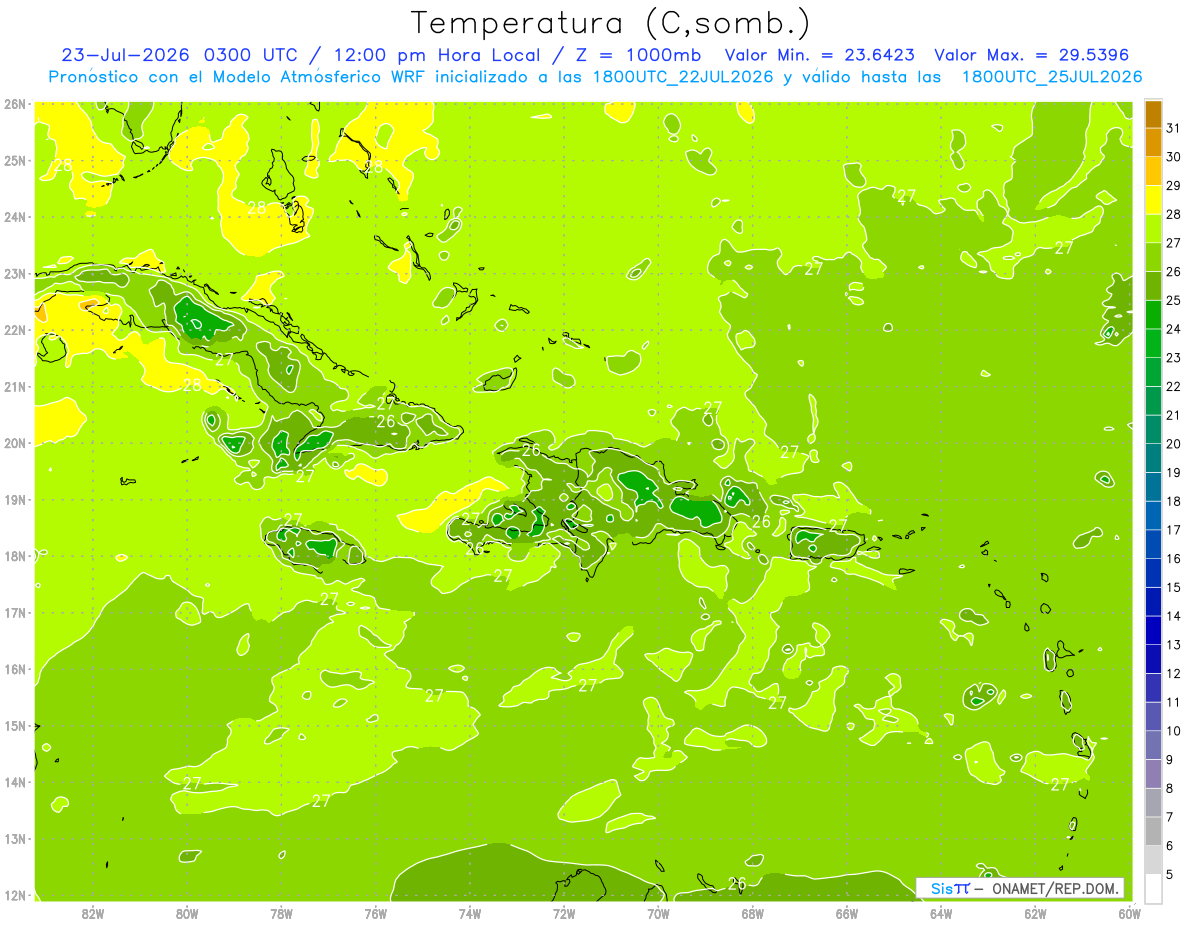1200x927 pixels.
Task: Pick the grey swatch between 6 and 7
Action: point(1153,831)
